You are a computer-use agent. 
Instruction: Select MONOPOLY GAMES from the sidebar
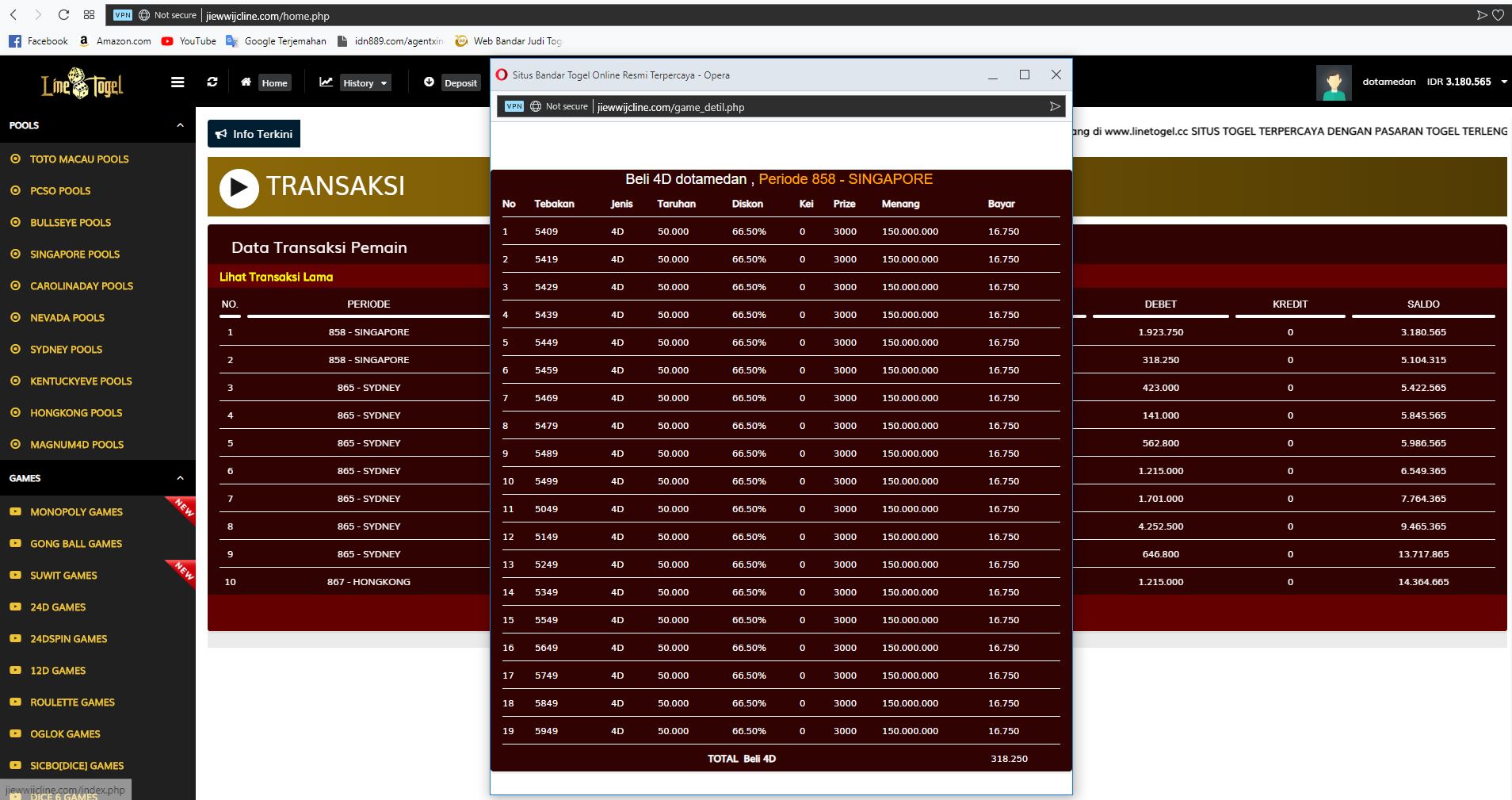[x=76, y=512]
